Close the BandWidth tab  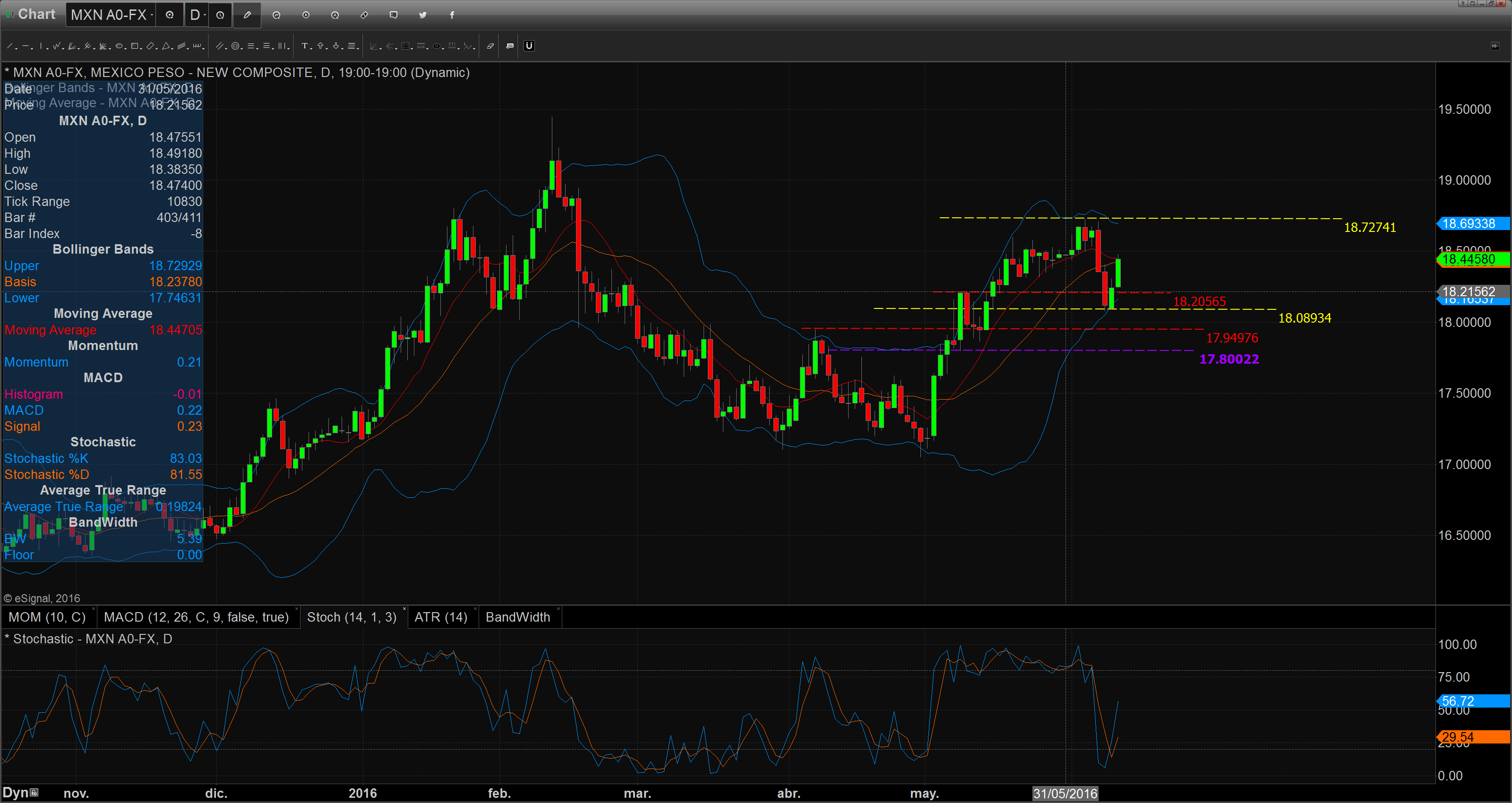[x=559, y=609]
